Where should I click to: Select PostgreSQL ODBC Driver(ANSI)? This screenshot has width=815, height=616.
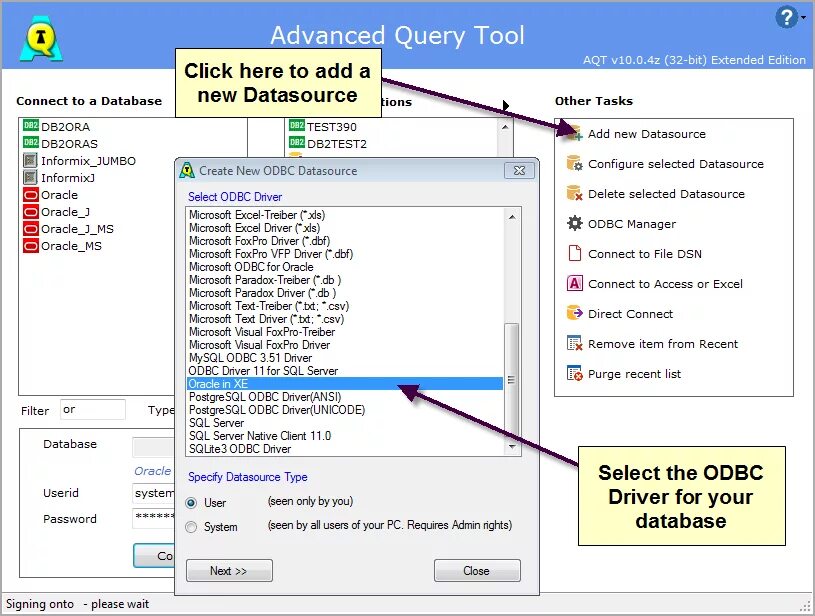coord(345,397)
